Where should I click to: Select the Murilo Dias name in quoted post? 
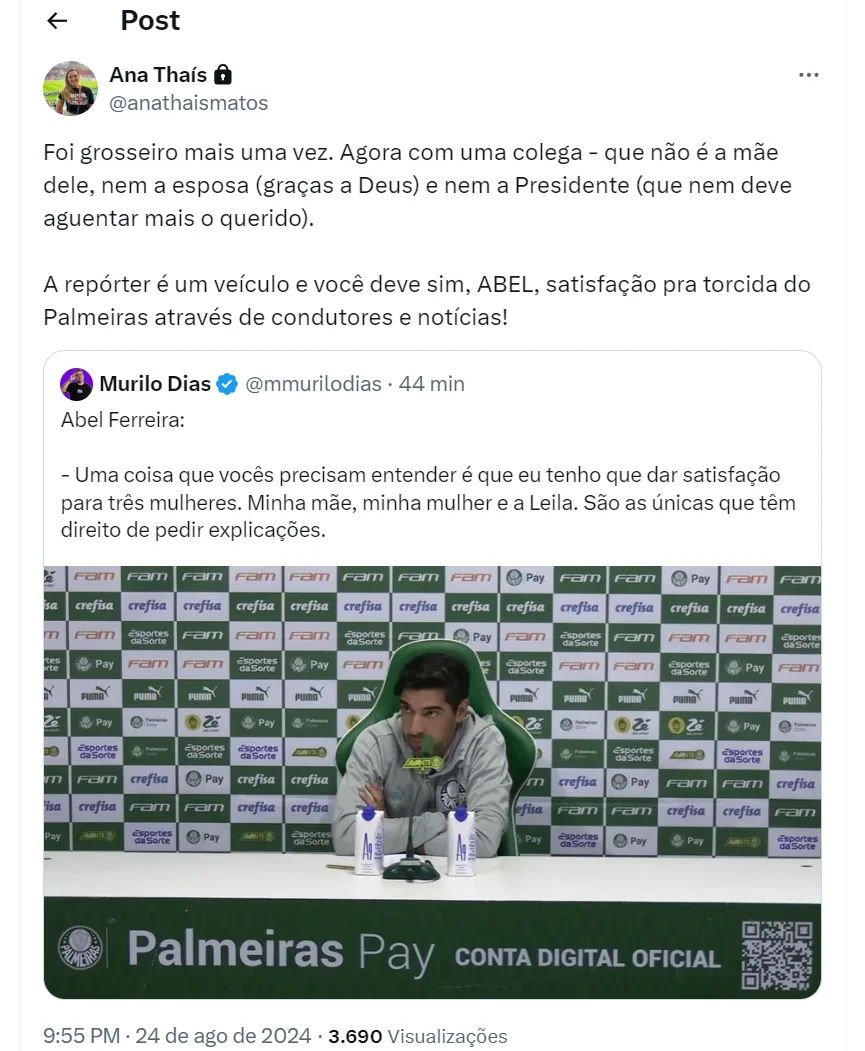(155, 384)
